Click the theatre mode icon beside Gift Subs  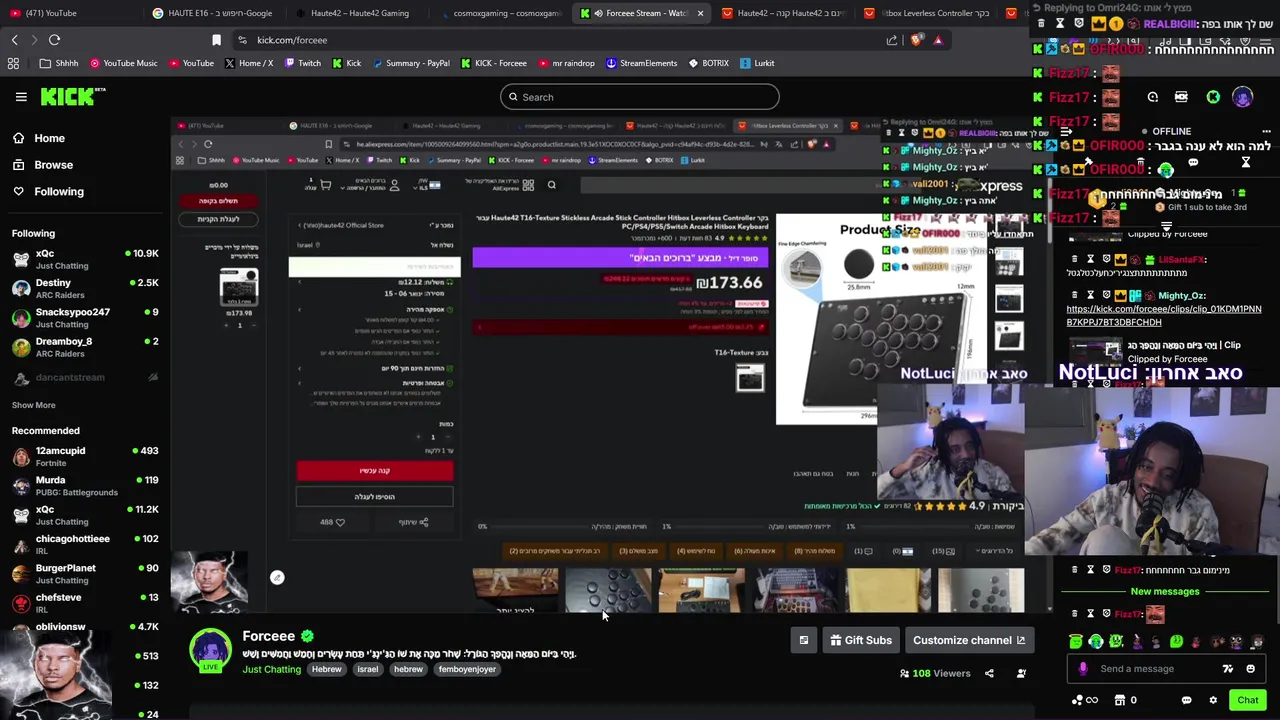pos(804,640)
